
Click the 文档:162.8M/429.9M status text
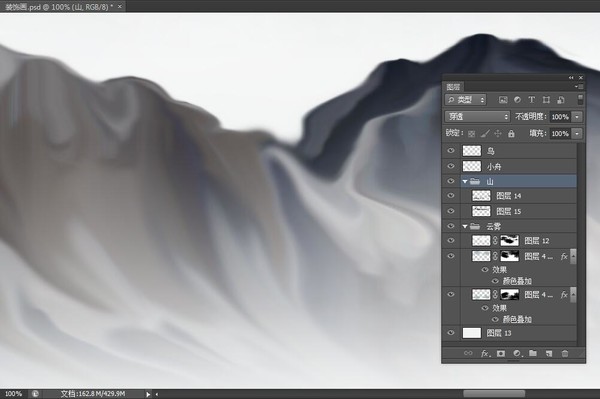click(x=93, y=394)
